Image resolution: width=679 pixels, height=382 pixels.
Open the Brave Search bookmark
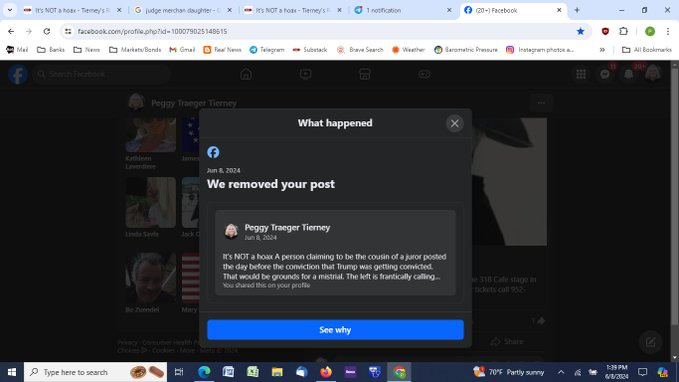tap(360, 50)
